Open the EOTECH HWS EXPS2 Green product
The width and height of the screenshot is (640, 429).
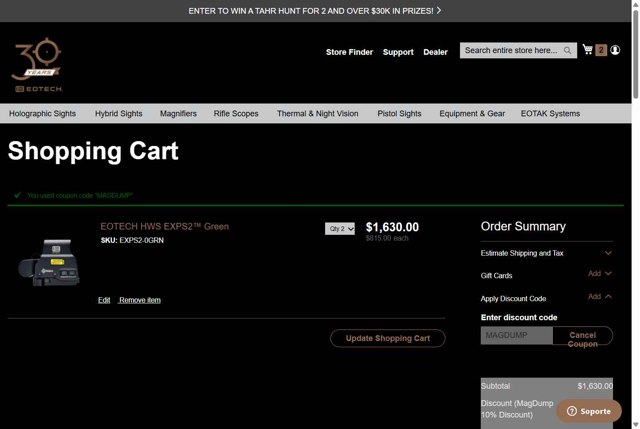coord(164,226)
